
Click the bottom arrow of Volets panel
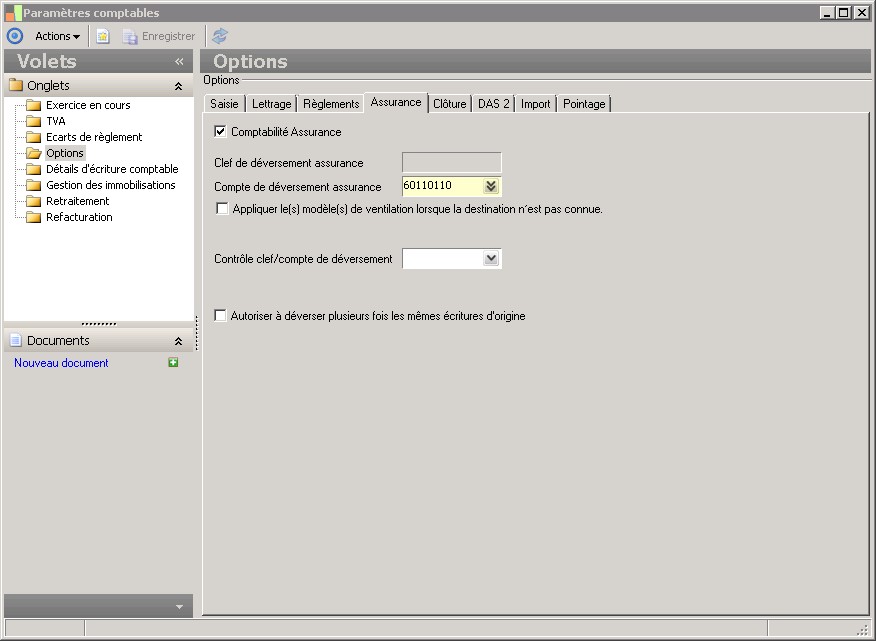(x=179, y=607)
